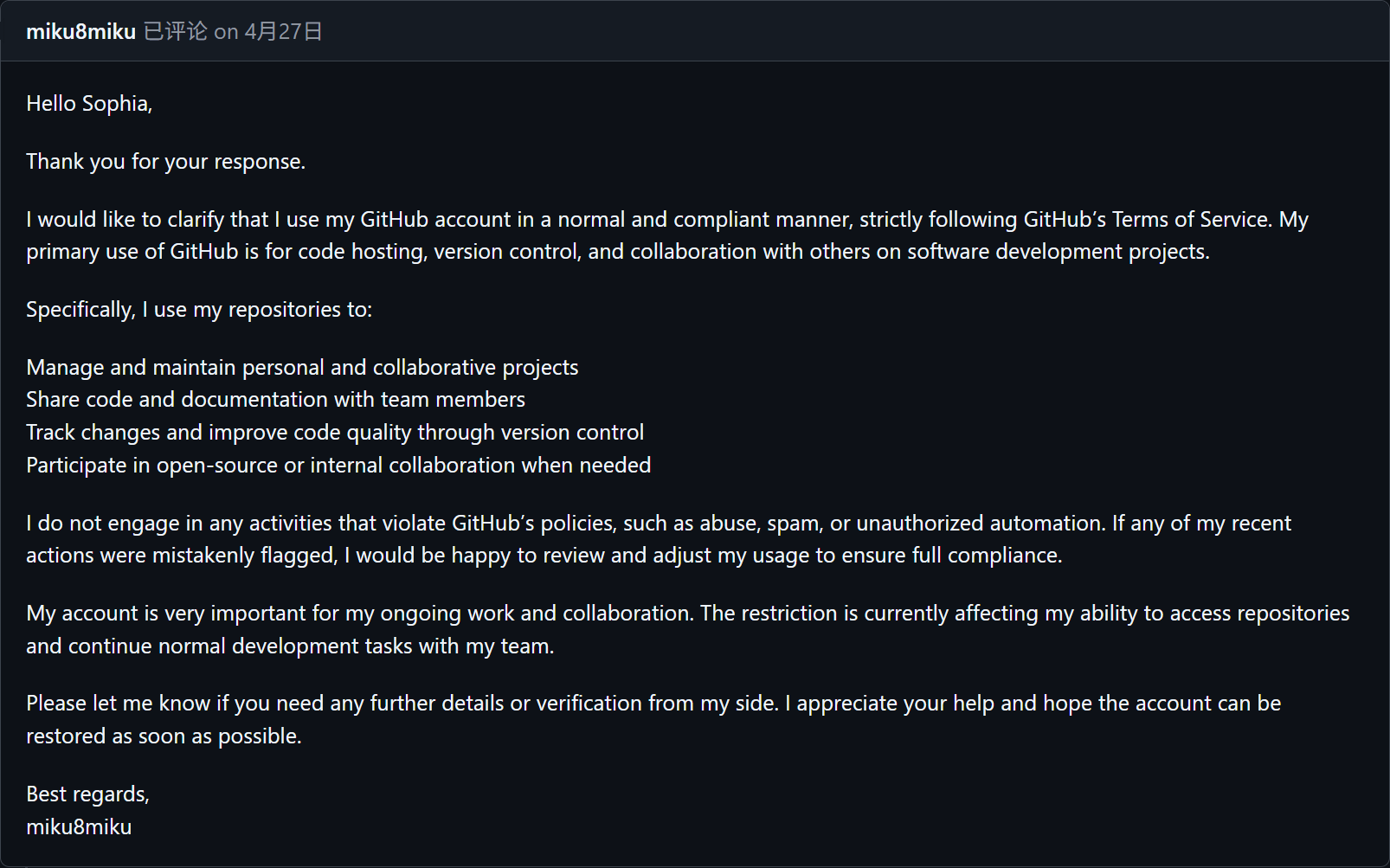The width and height of the screenshot is (1390, 868).
Task: Click the line Participate in open-source or internal collaboration
Action: pos(338,466)
